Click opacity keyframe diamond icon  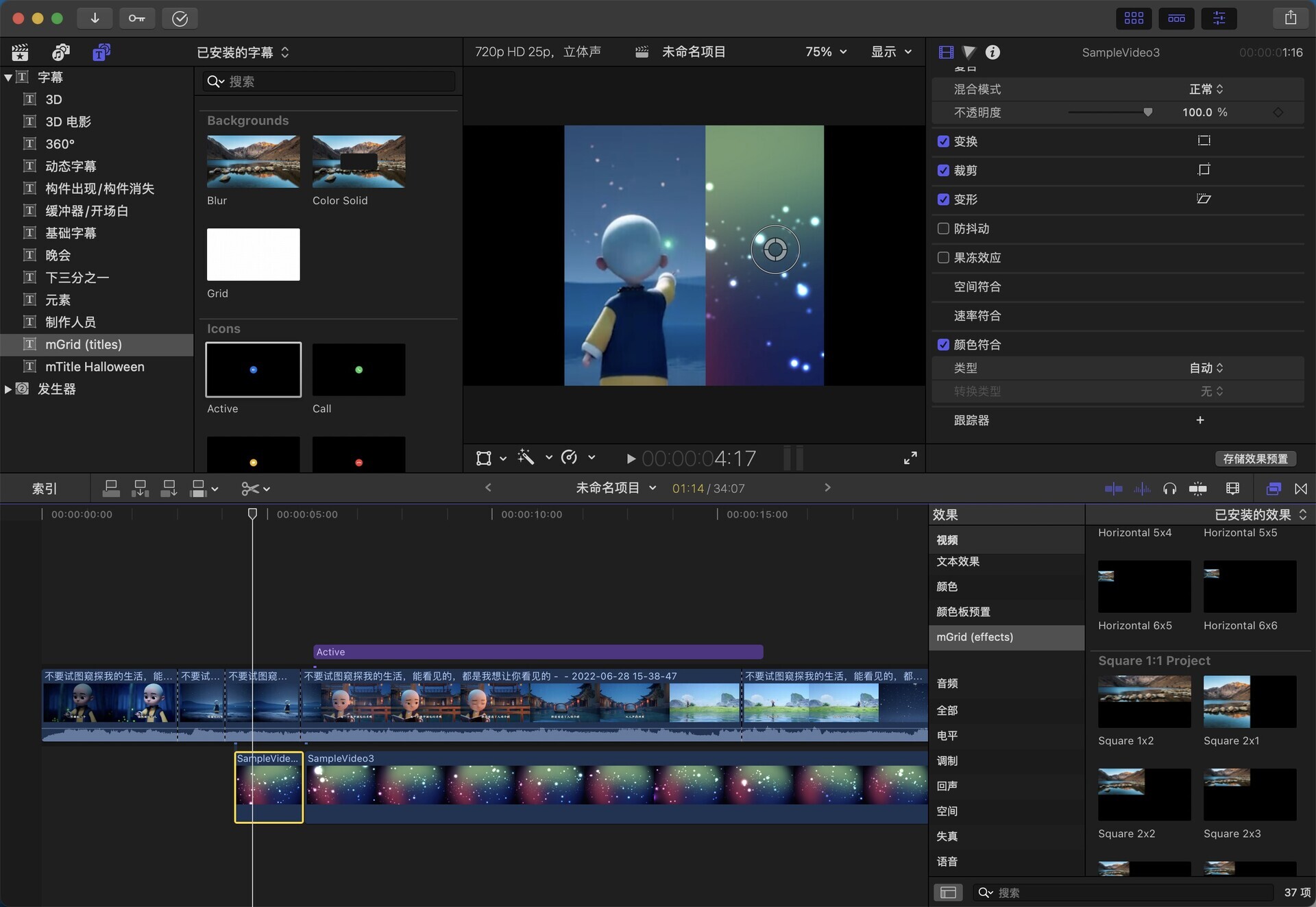click(1278, 112)
